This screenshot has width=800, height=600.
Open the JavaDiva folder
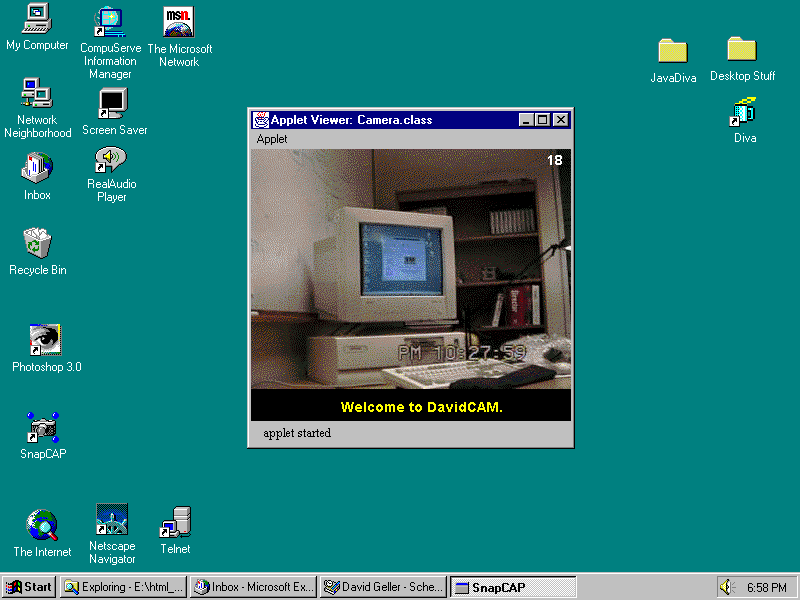673,51
